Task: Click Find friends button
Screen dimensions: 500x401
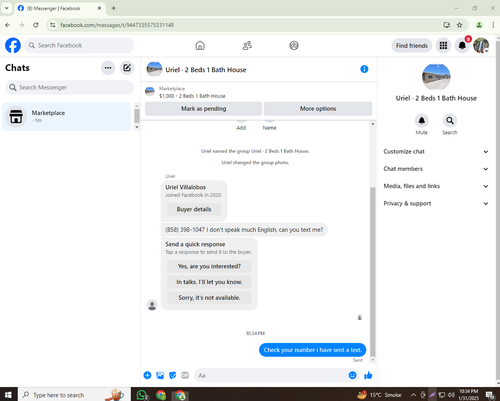Action: coord(412,46)
